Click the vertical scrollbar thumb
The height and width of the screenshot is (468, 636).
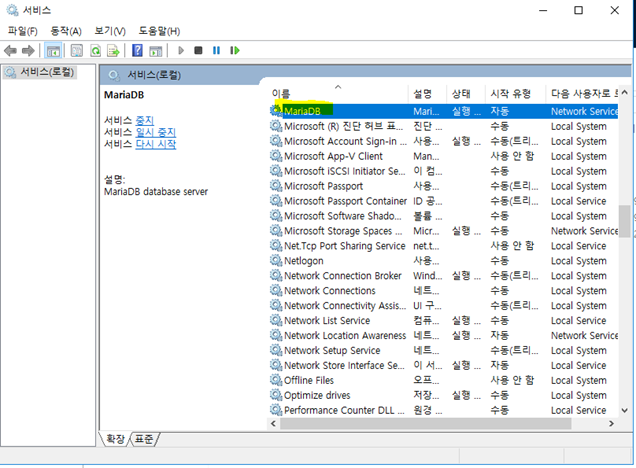tap(625, 221)
